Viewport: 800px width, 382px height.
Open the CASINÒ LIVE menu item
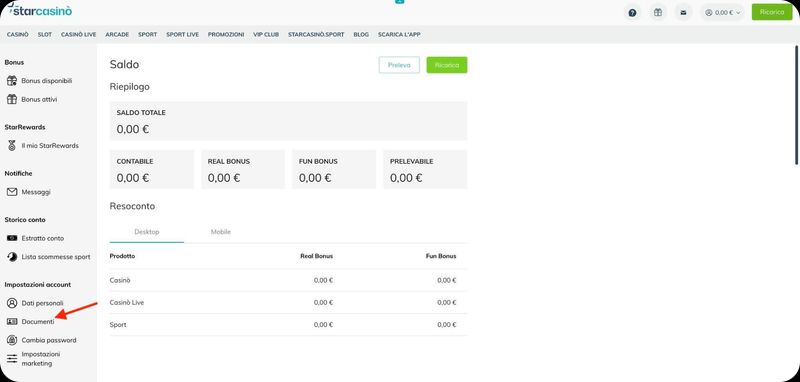(79, 35)
